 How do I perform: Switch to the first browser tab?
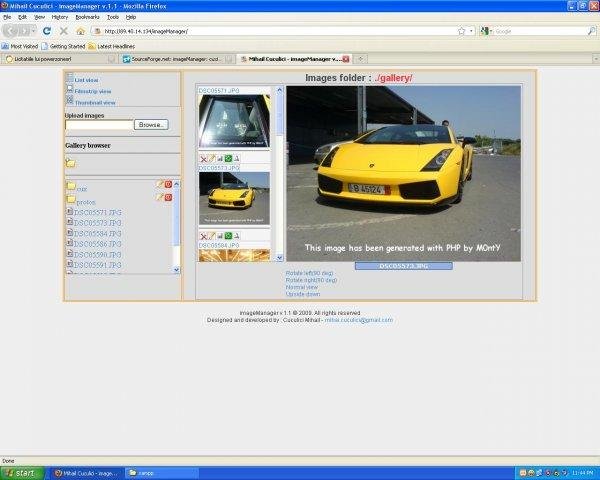click(x=60, y=59)
